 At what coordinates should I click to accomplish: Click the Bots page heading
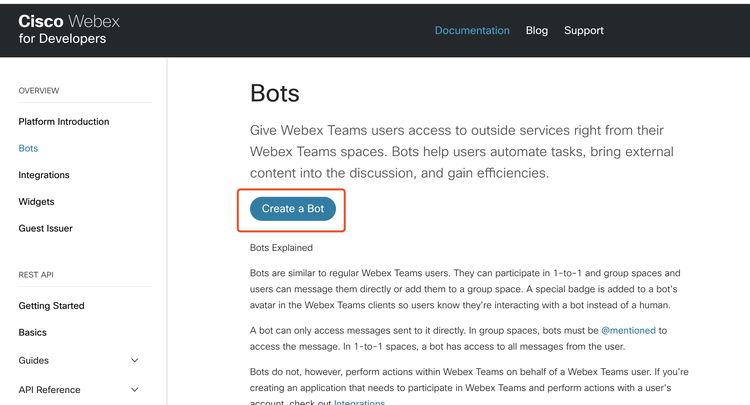275,93
